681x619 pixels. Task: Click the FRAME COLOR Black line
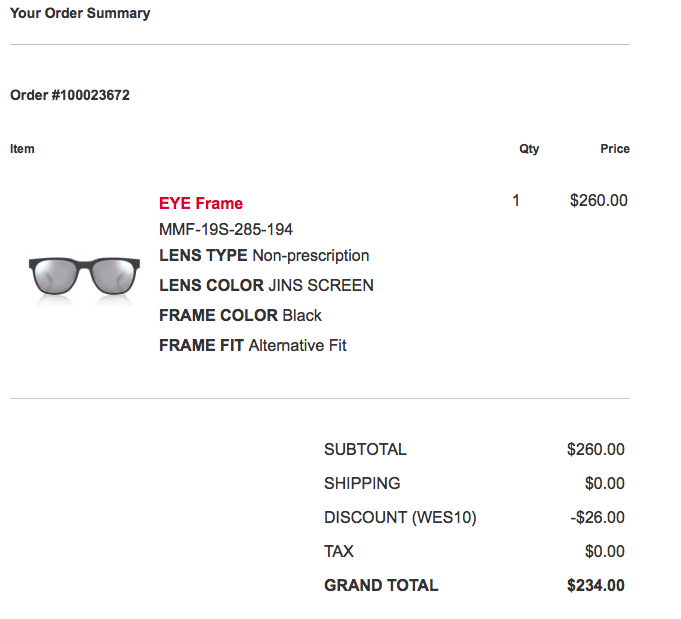tap(240, 315)
